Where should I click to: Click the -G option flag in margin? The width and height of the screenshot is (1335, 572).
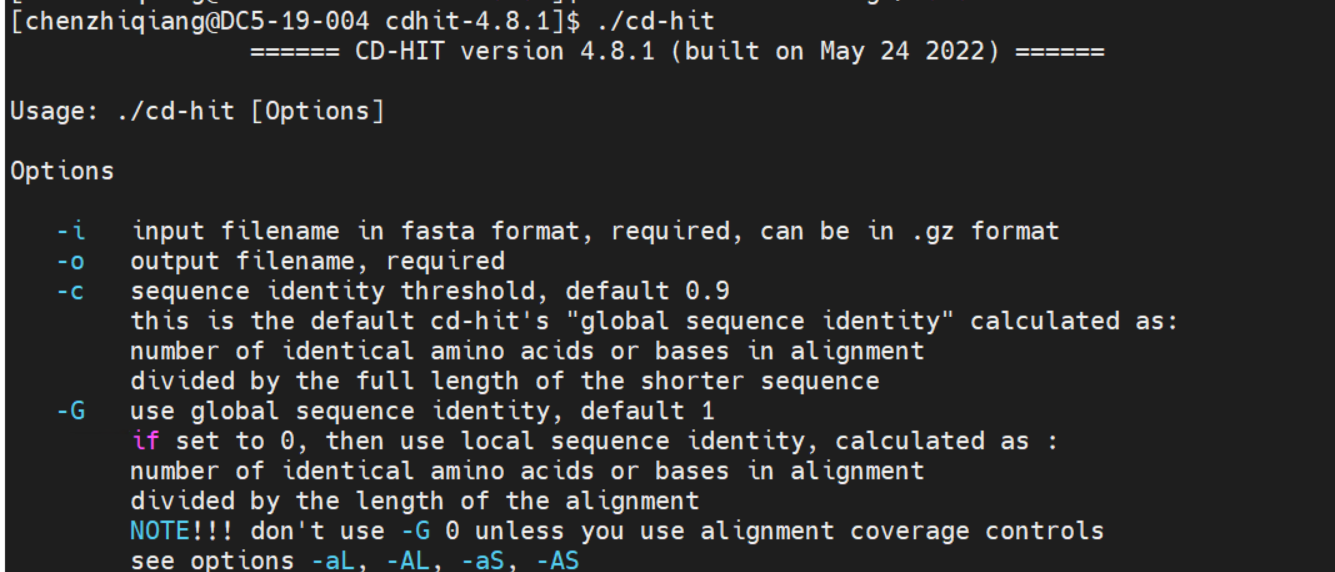71,411
